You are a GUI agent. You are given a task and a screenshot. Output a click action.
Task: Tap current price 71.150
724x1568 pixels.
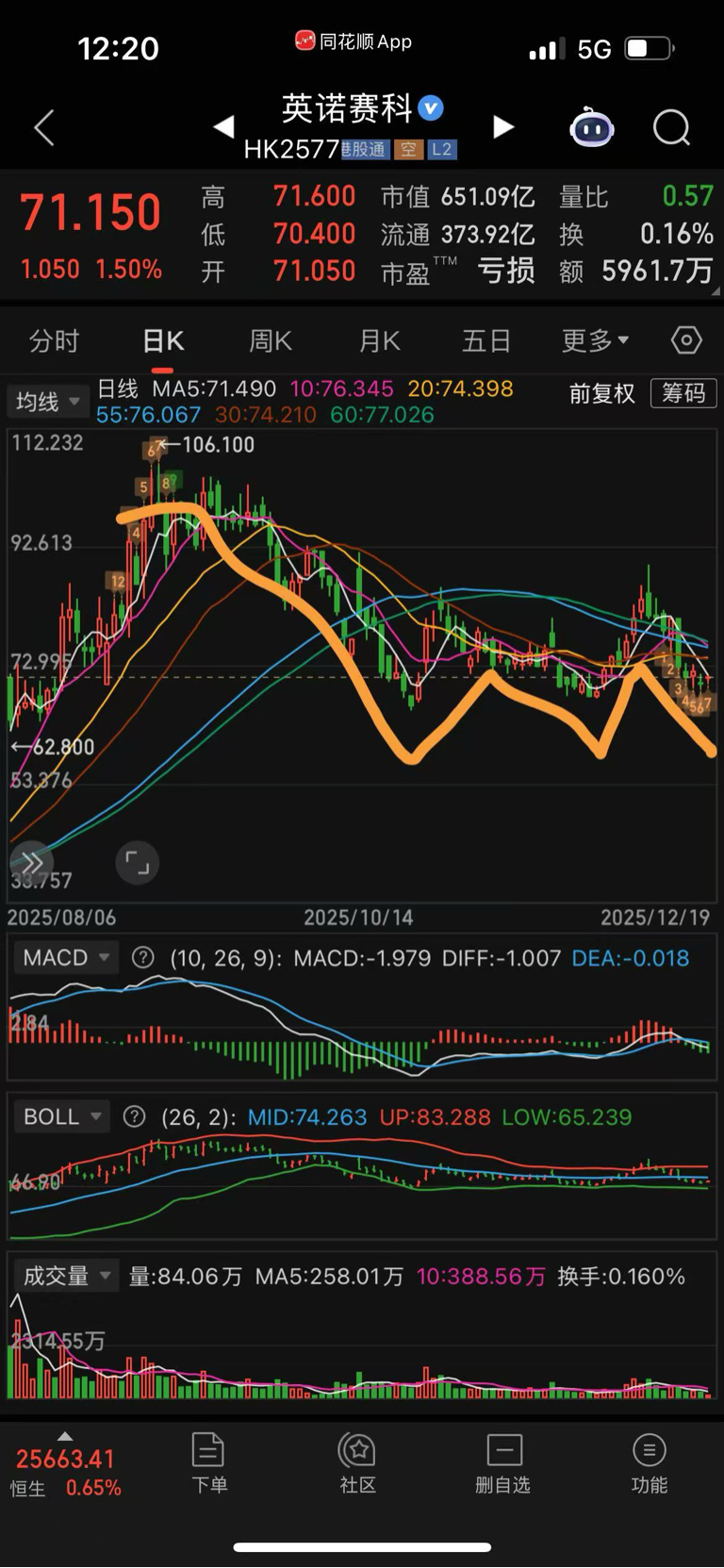coord(90,212)
